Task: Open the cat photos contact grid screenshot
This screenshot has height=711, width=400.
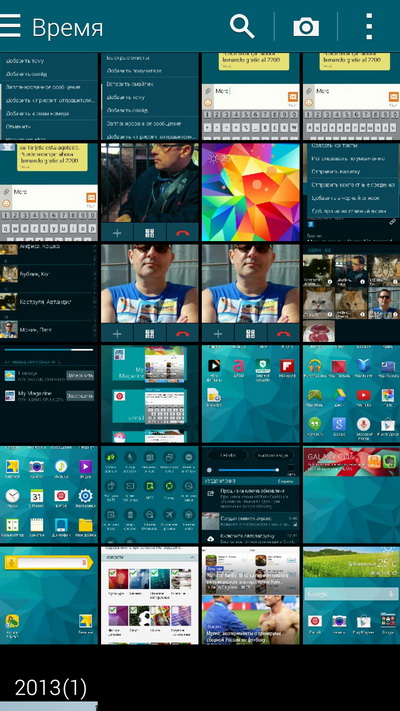Action: tap(351, 293)
